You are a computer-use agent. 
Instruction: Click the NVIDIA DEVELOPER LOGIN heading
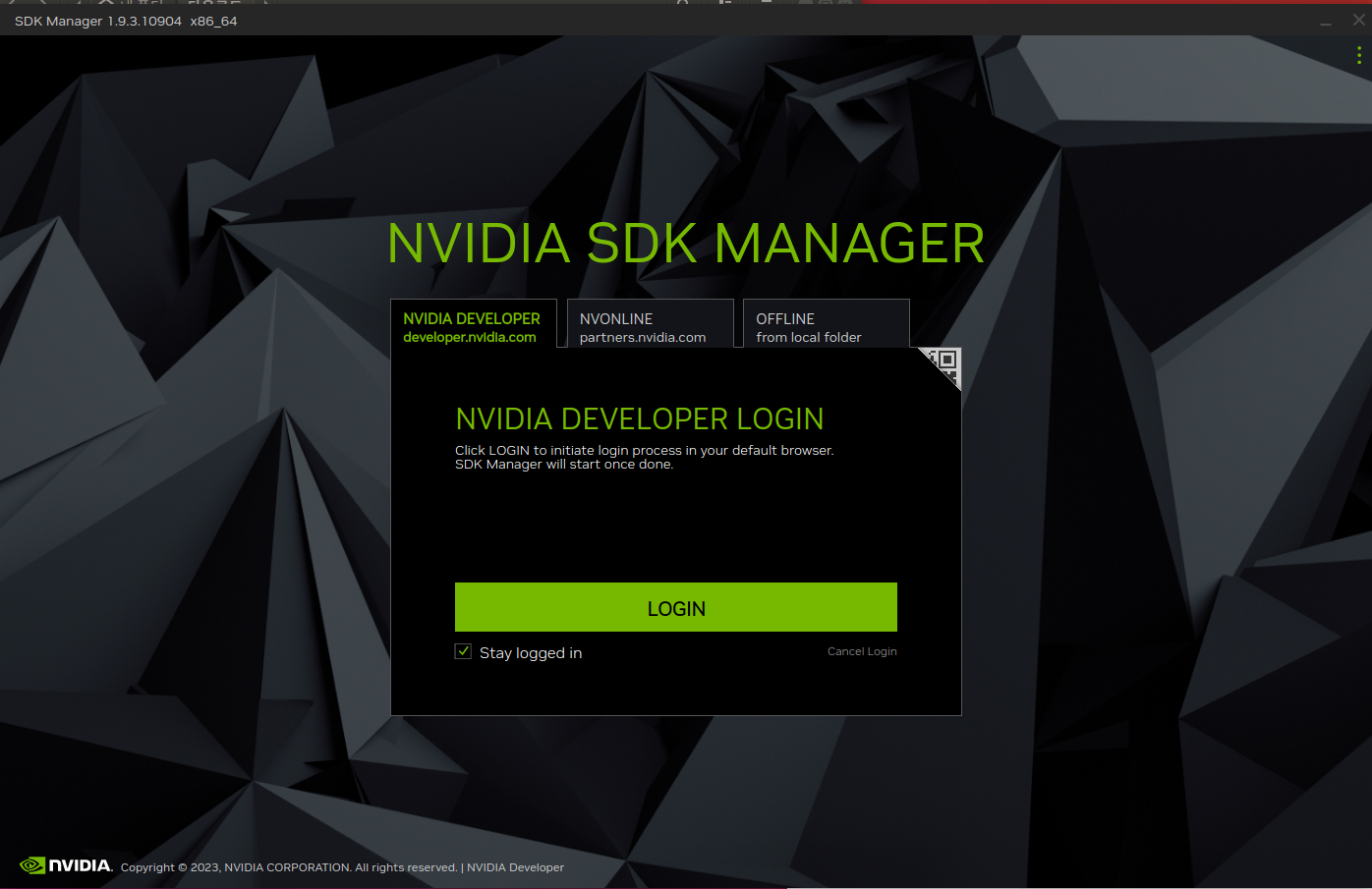(640, 419)
